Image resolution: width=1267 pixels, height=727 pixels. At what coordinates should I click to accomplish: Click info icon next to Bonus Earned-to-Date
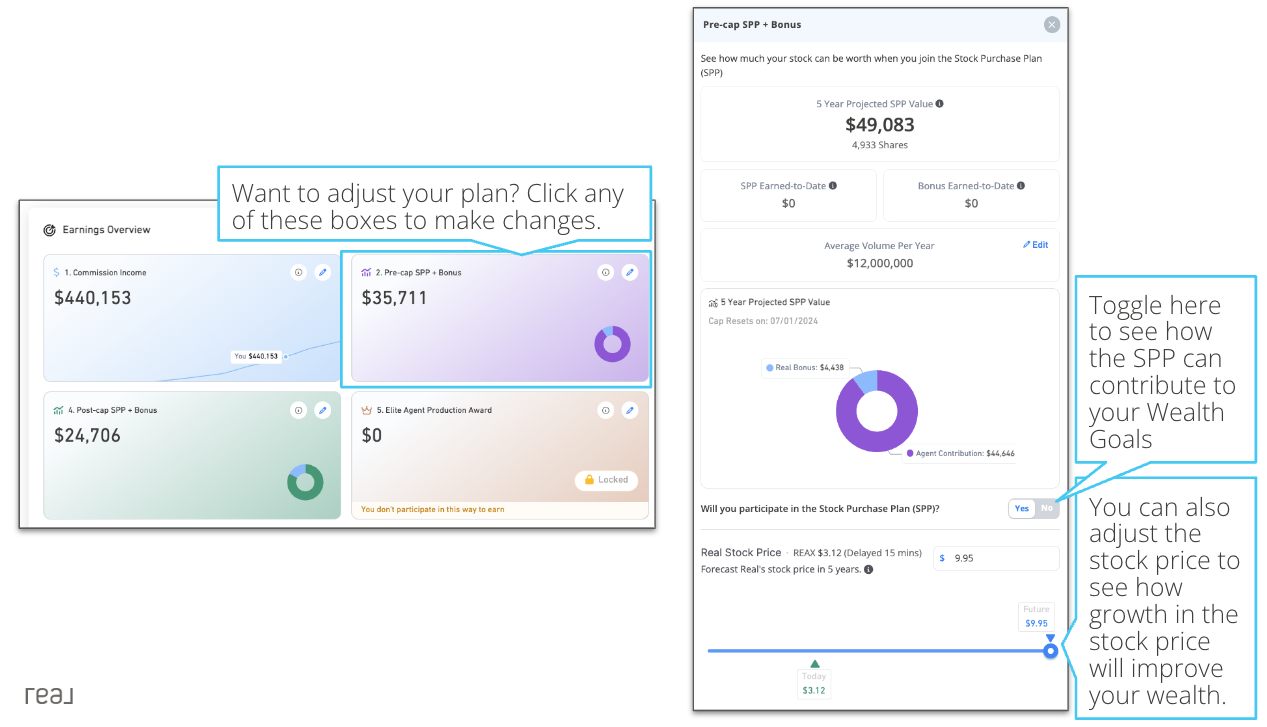[x=1021, y=186]
